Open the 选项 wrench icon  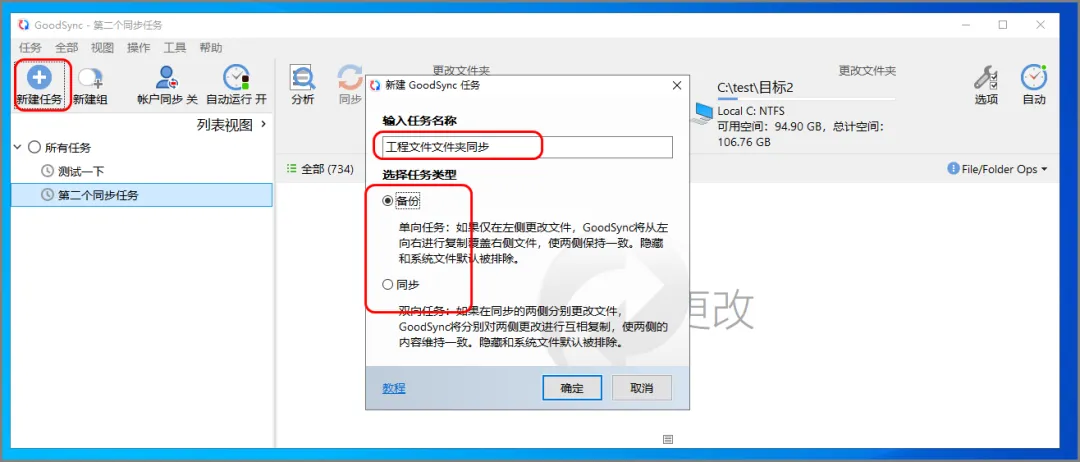(x=986, y=78)
